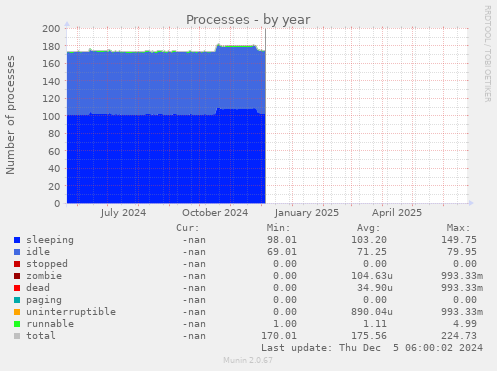497x371 pixels.
Task: Click the y-axis label 100
Action: point(51,116)
